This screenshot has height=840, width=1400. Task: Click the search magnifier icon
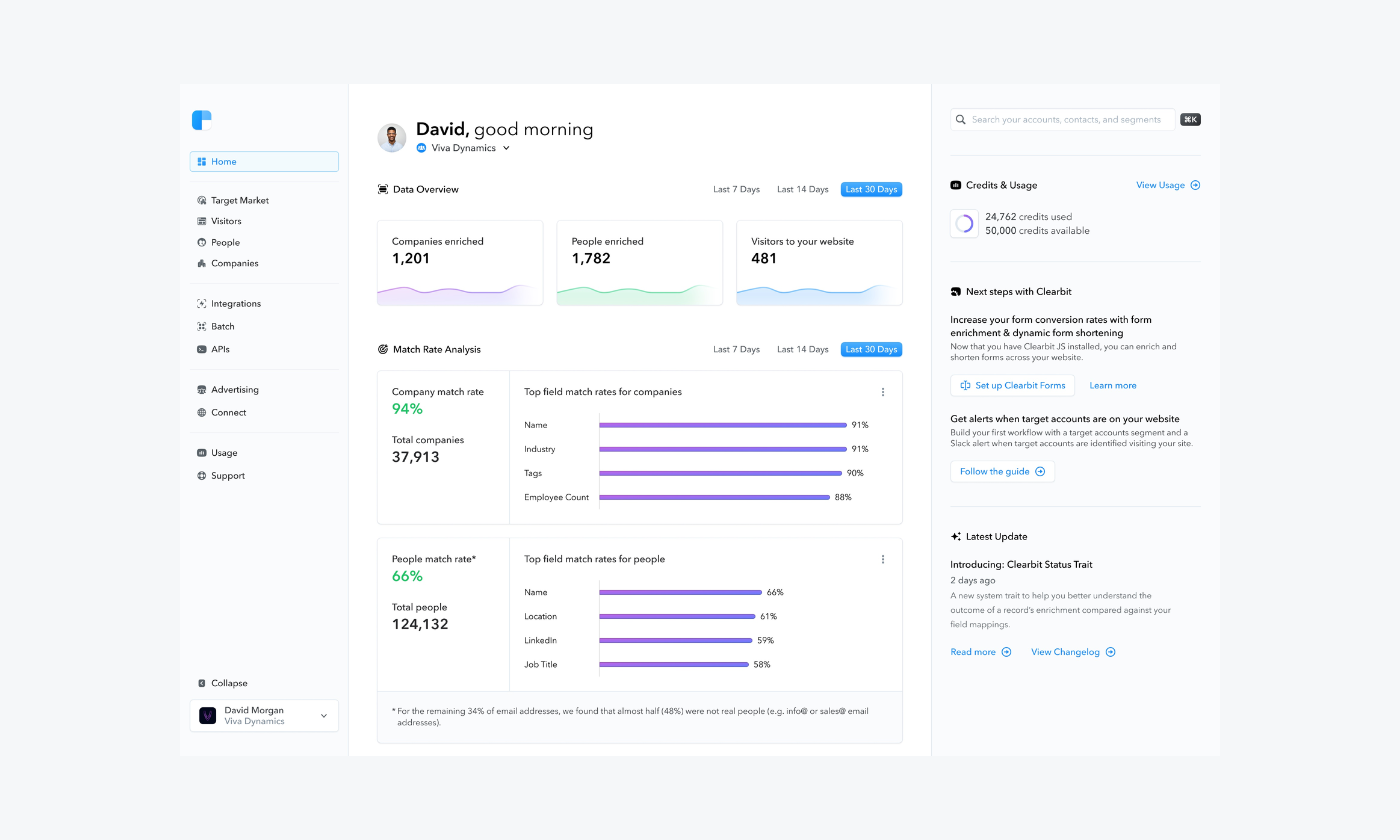(961, 119)
